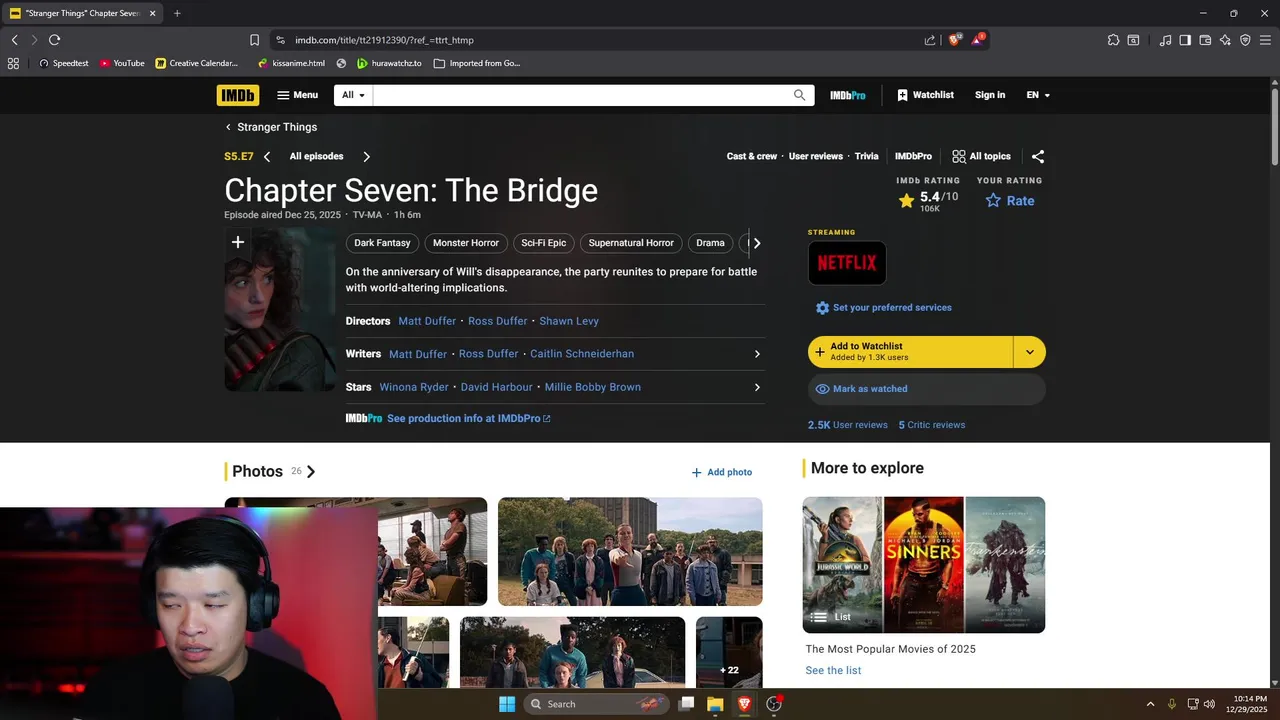
Task: Reload the page with the browser refresh icon
Action: (54, 40)
